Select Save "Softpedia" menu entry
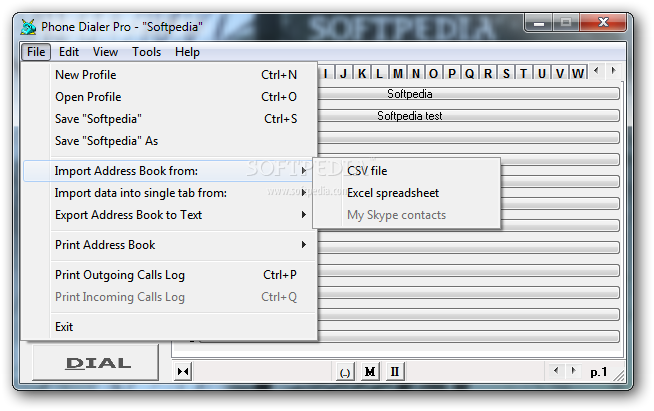The width and height of the screenshot is (654, 411). (170, 119)
